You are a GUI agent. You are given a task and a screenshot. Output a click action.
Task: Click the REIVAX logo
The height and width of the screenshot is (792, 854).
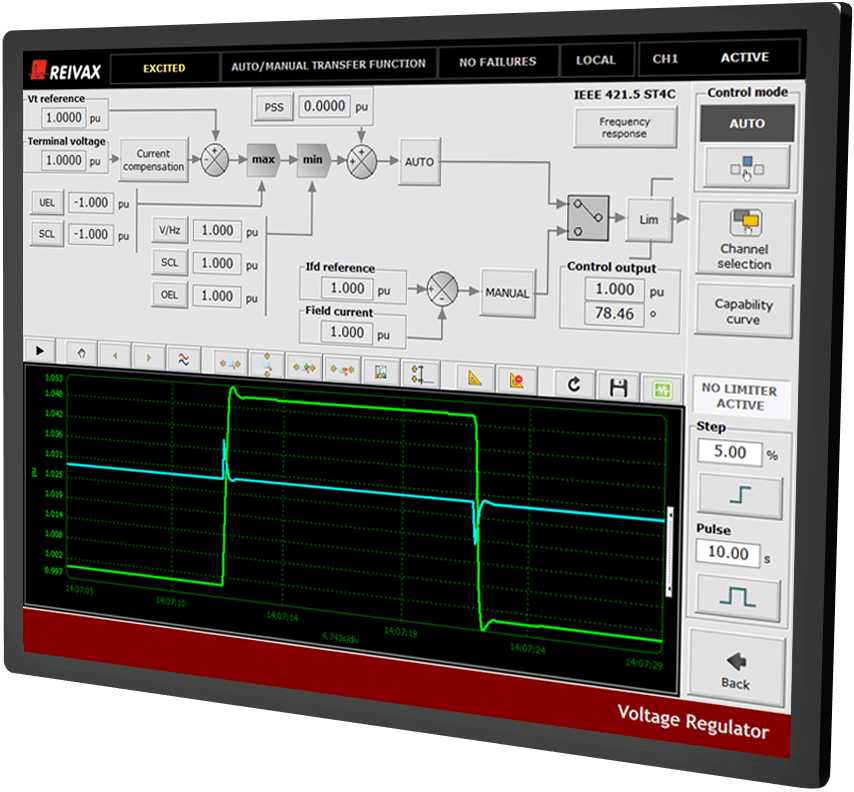click(x=66, y=71)
